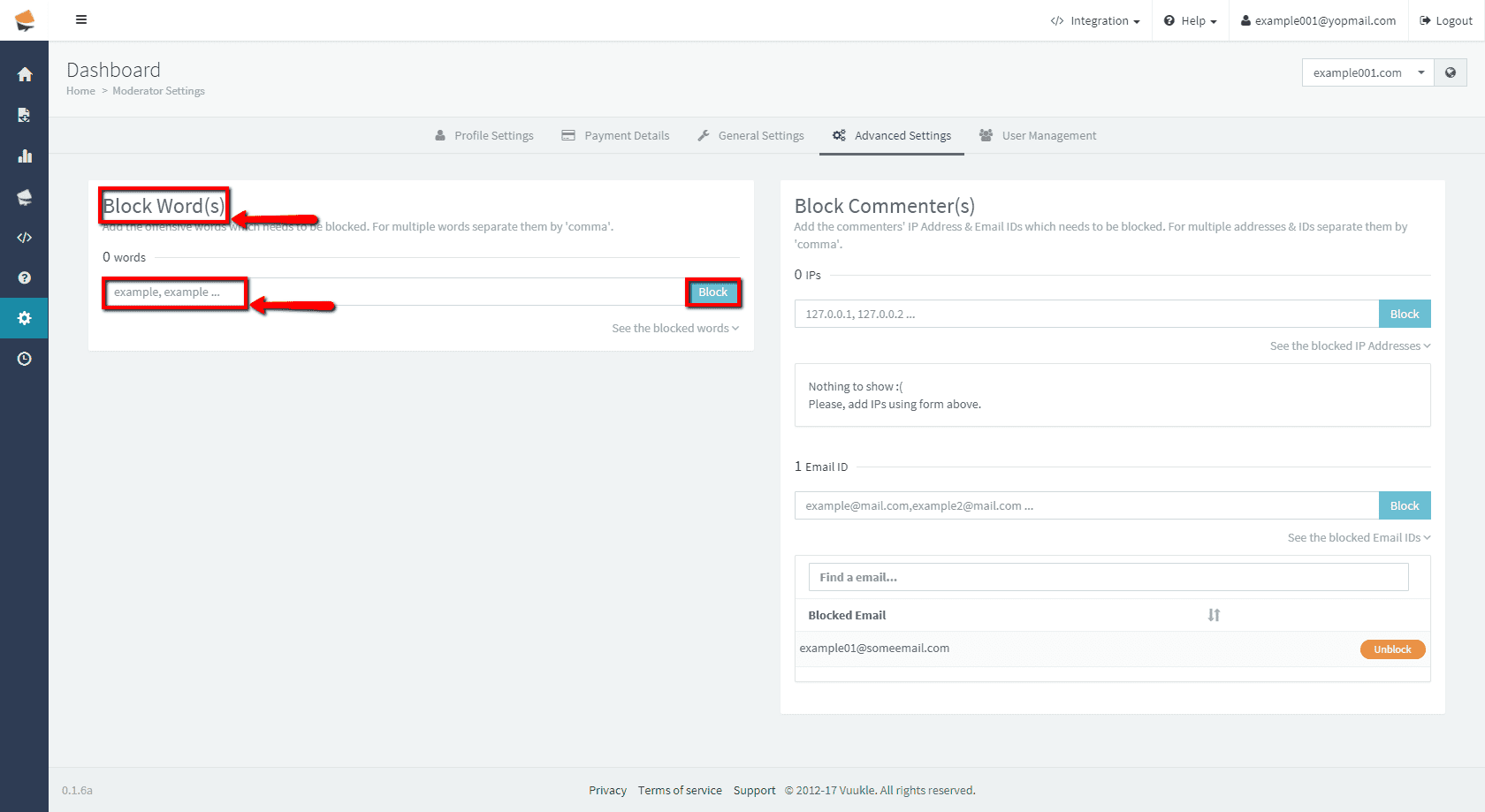Unblock example01@someemail.com
This screenshot has width=1485, height=812.
point(1392,649)
